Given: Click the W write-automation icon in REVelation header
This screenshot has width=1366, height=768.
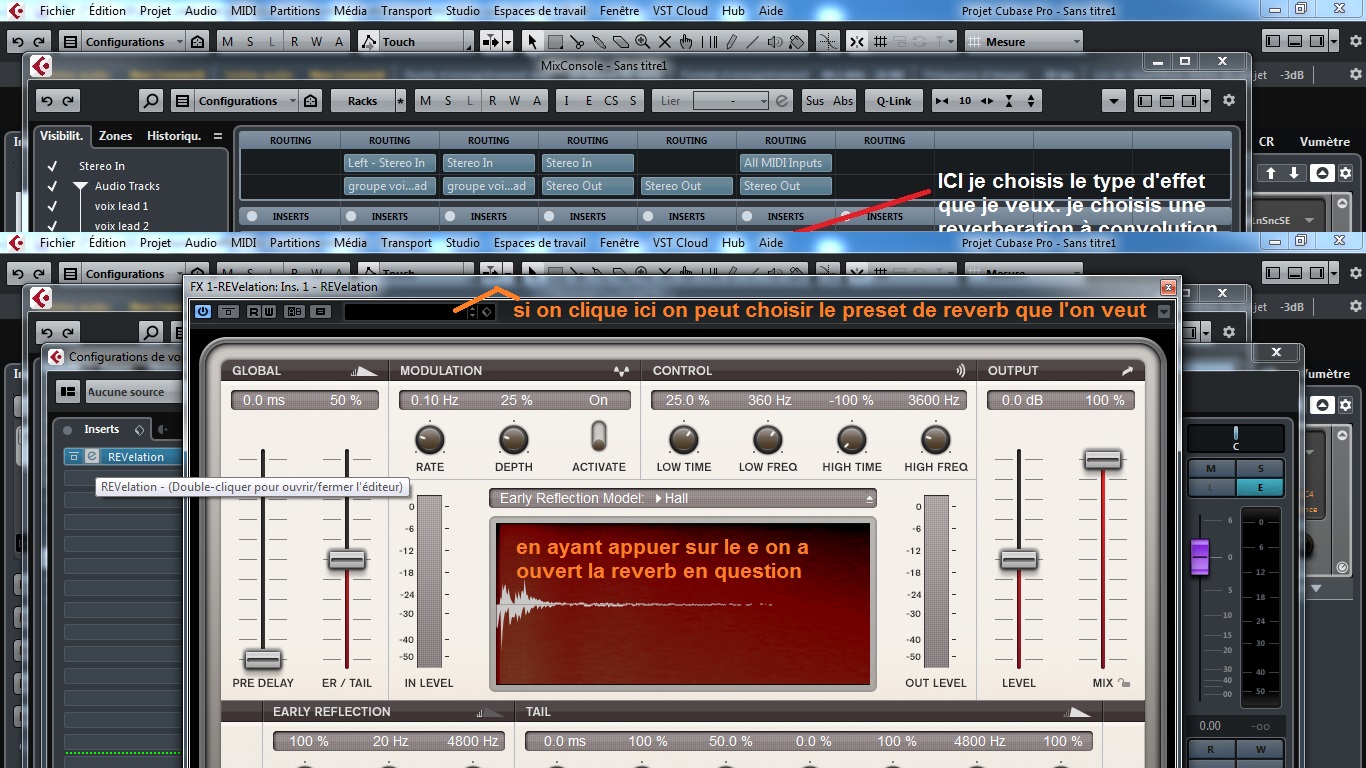Looking at the screenshot, I should coord(268,312).
